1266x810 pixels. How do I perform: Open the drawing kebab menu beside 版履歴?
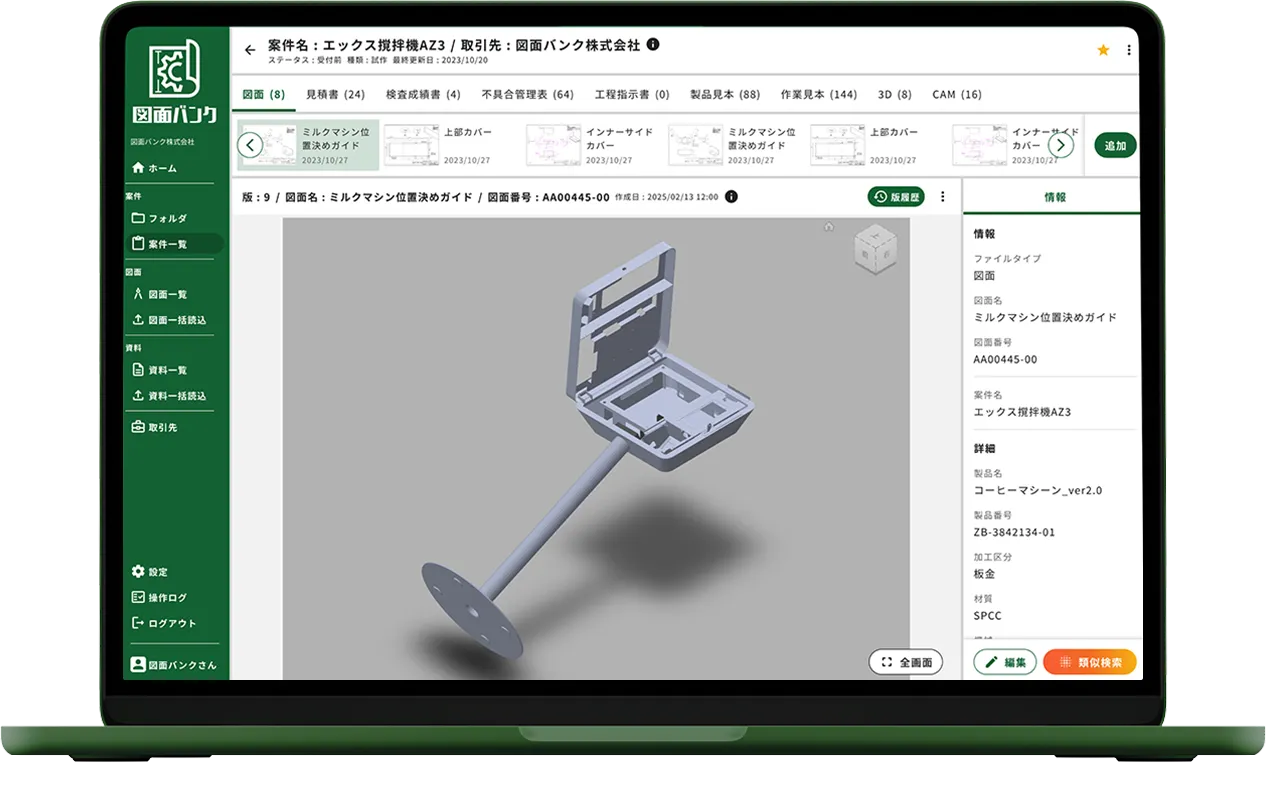pyautogui.click(x=942, y=197)
